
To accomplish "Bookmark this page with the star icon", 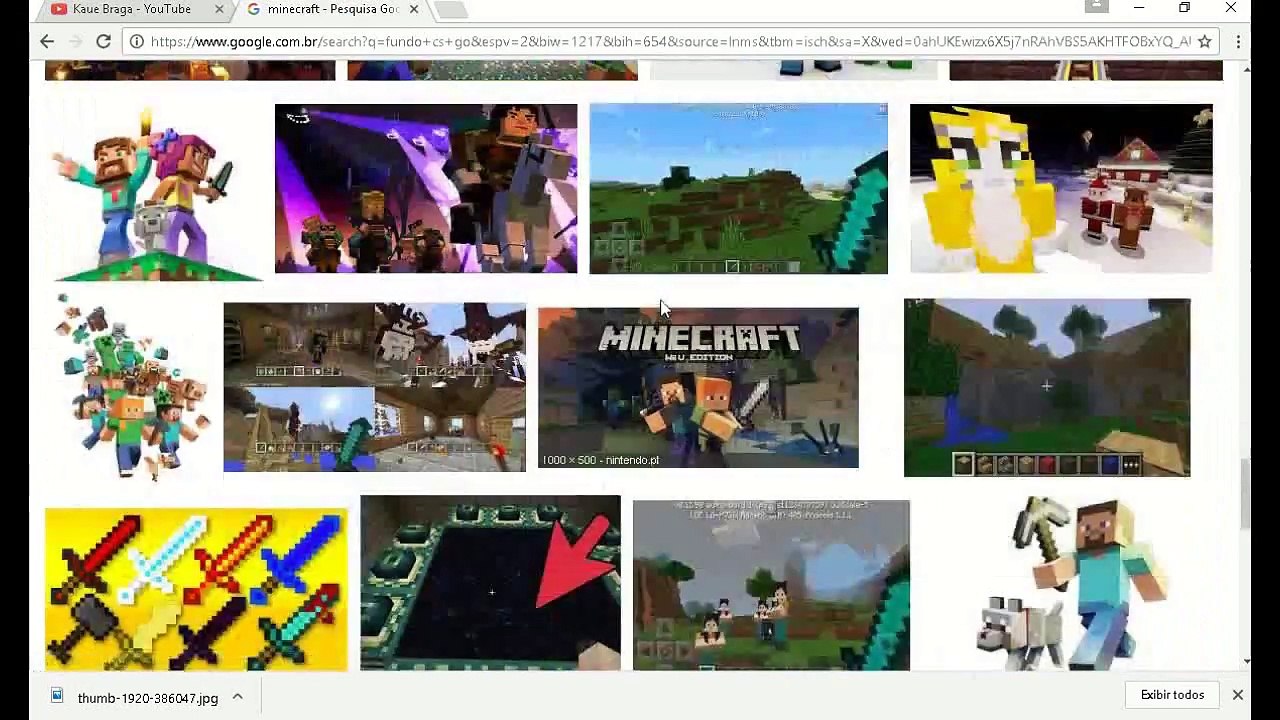I will (1205, 41).
